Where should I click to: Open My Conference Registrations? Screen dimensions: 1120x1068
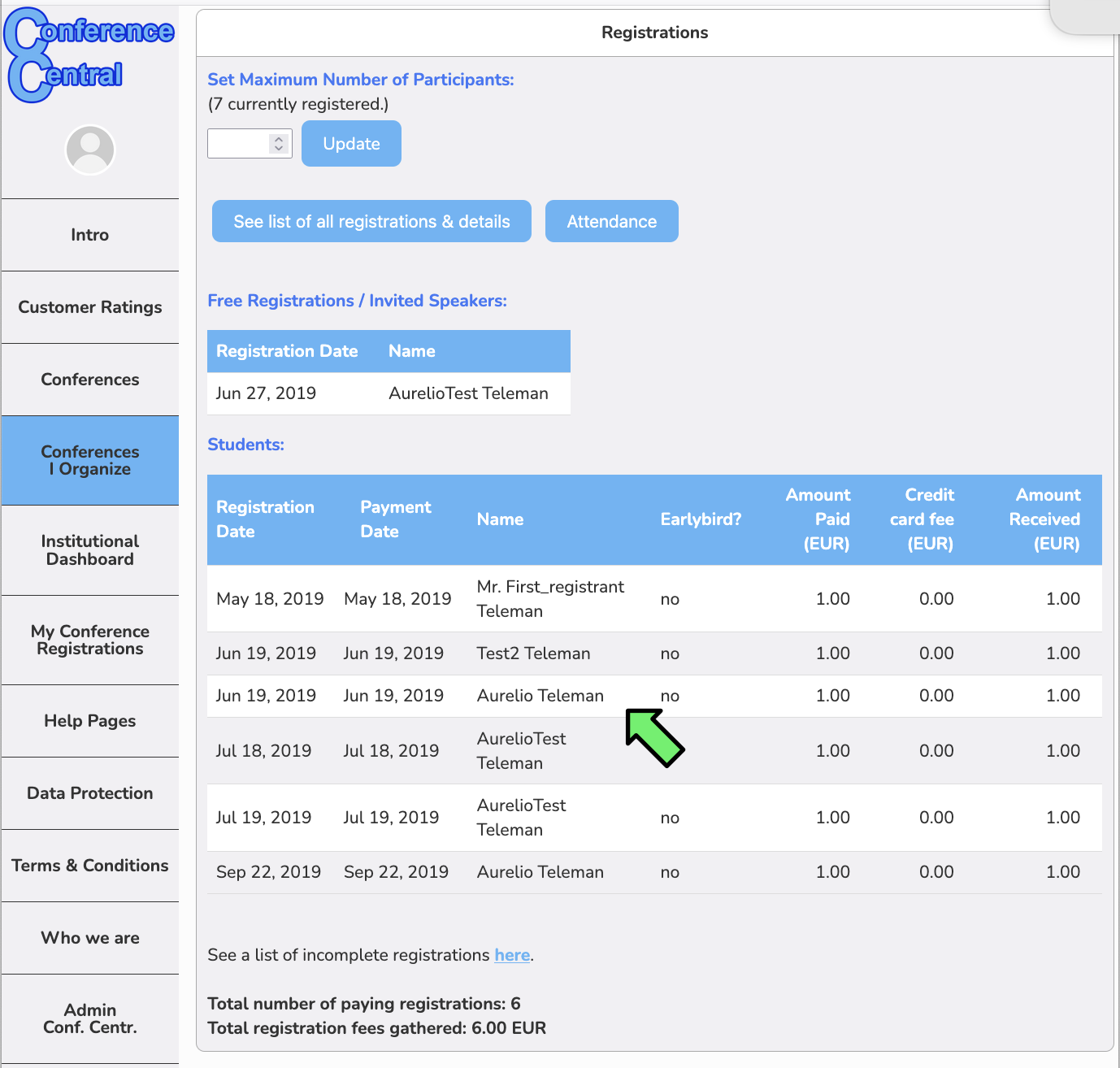[x=89, y=640]
